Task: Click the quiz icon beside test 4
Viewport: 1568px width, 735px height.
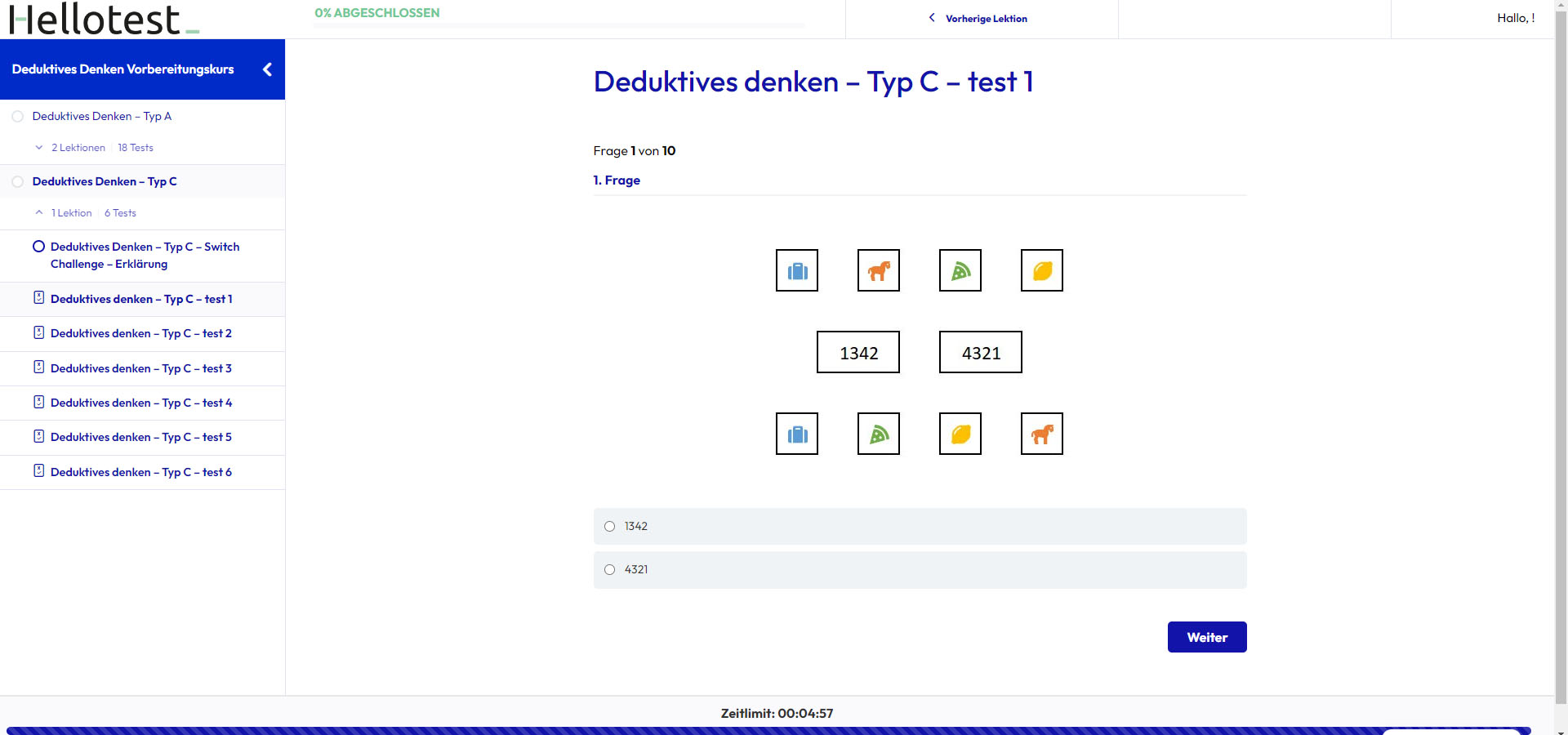Action: point(38,402)
